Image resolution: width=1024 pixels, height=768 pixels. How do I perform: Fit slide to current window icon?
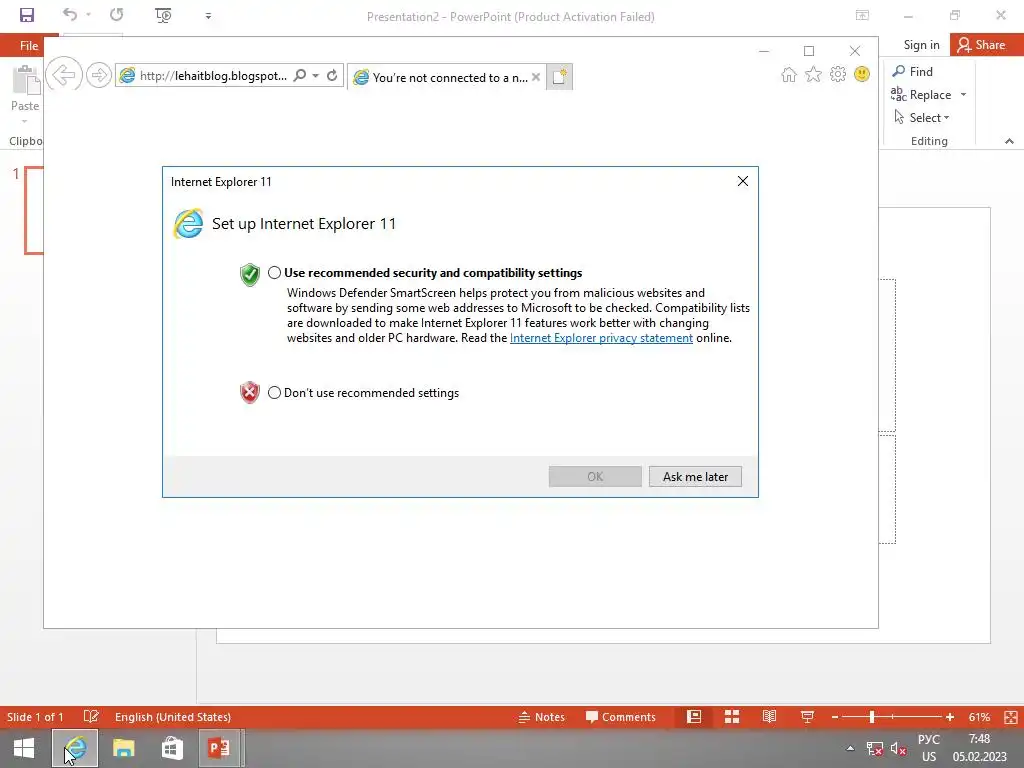(1010, 717)
